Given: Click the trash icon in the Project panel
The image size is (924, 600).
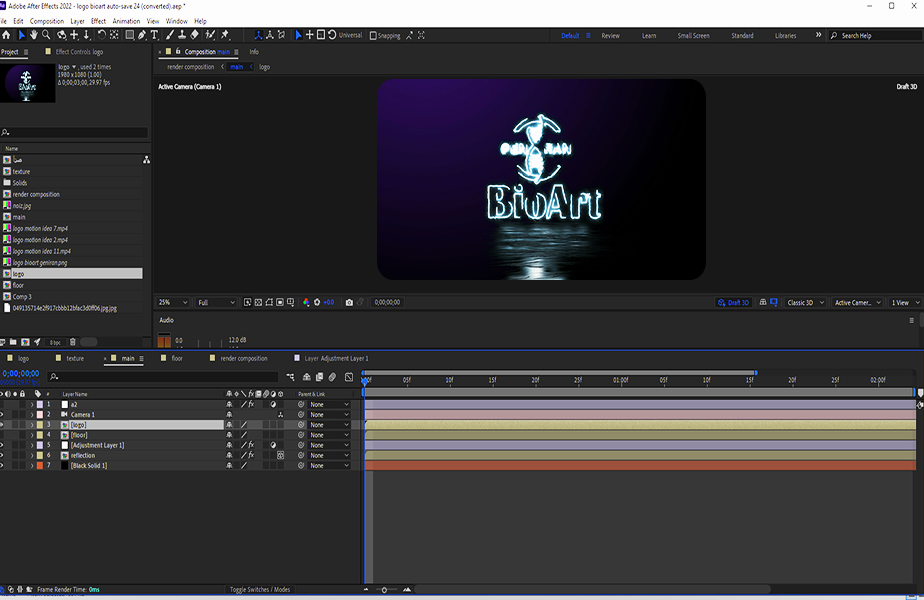Looking at the screenshot, I should [72, 342].
